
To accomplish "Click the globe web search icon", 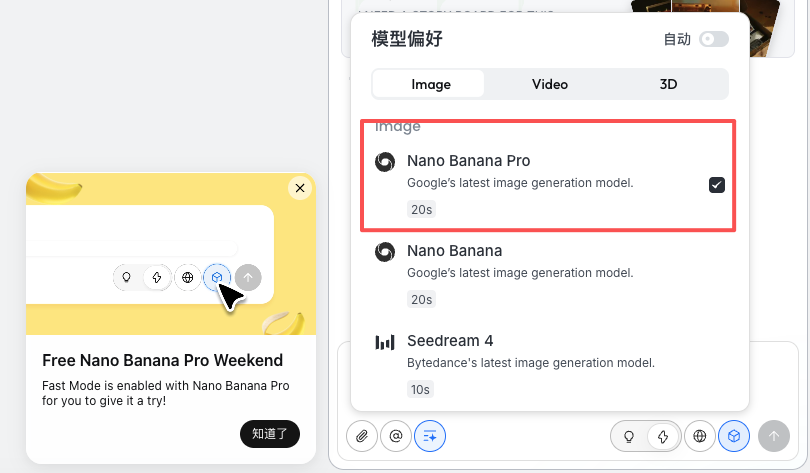I will pos(699,436).
